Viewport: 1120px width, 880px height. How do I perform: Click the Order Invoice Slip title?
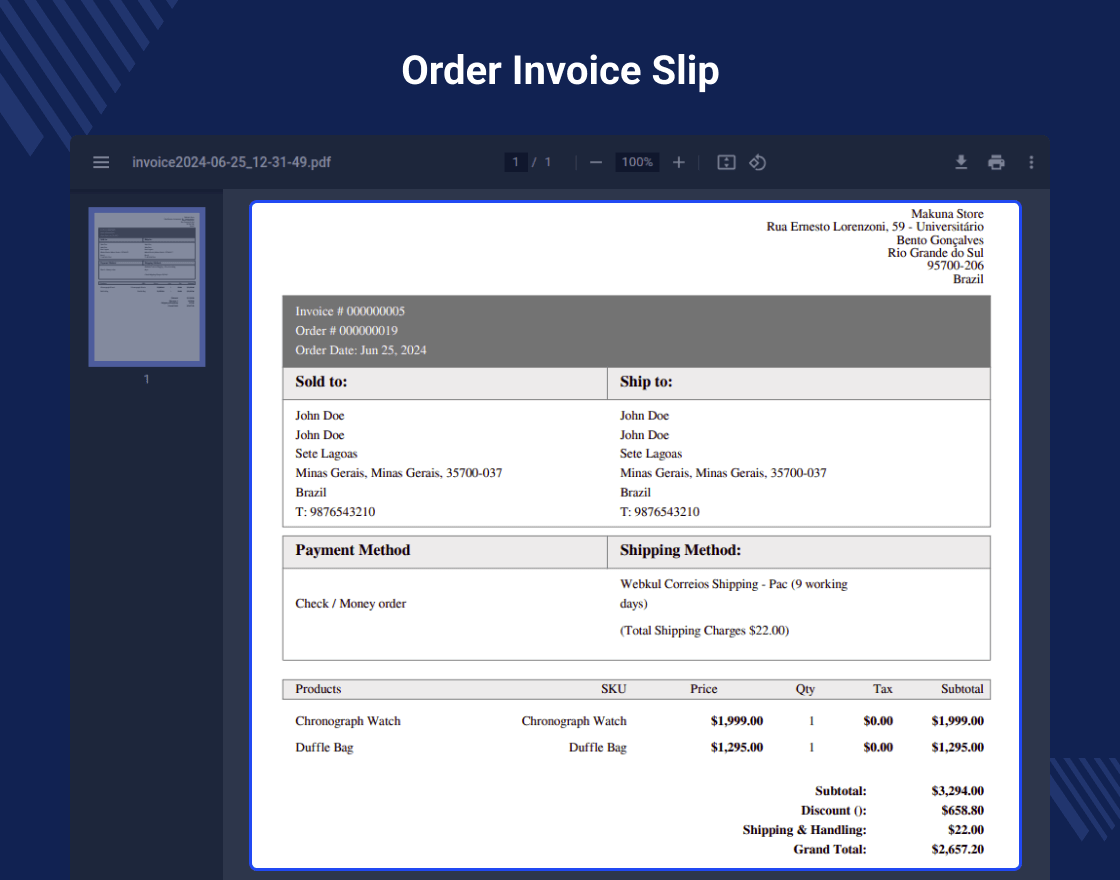tap(560, 70)
